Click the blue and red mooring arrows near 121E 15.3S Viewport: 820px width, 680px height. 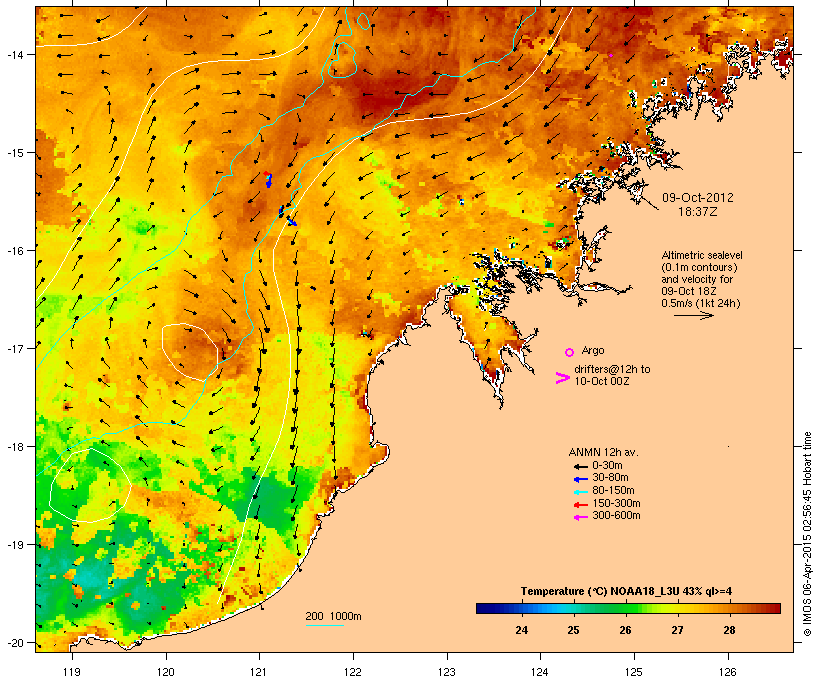pos(268,179)
